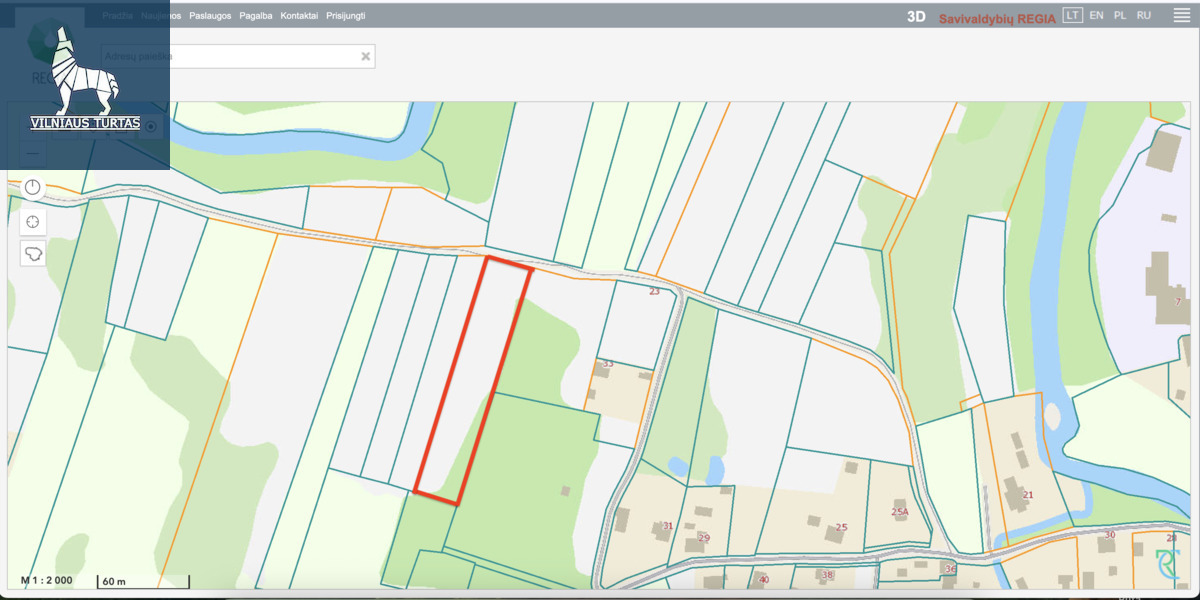Open the Savivaldybių REGIA link

(997, 18)
